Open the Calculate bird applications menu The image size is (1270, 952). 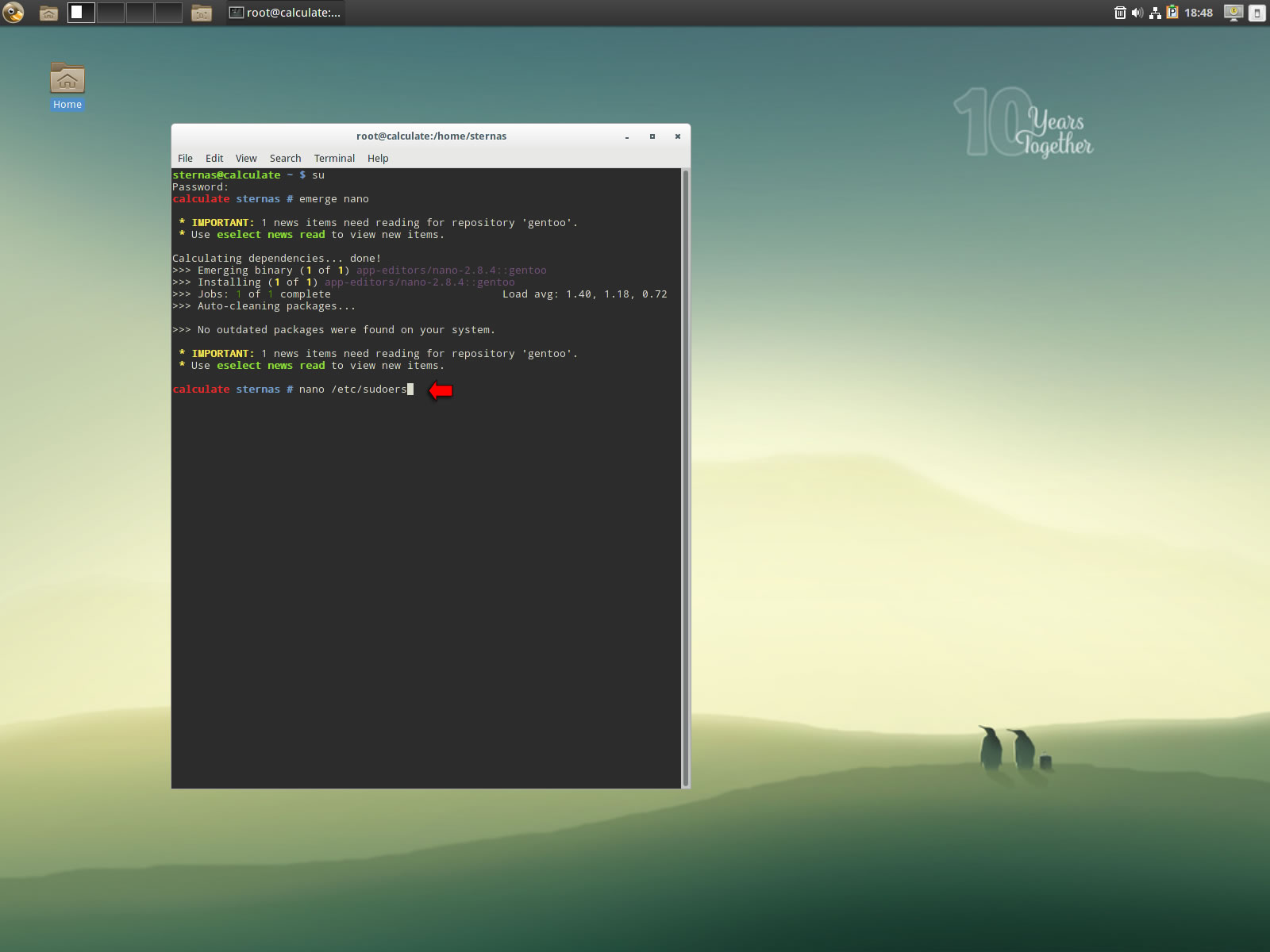coord(13,13)
